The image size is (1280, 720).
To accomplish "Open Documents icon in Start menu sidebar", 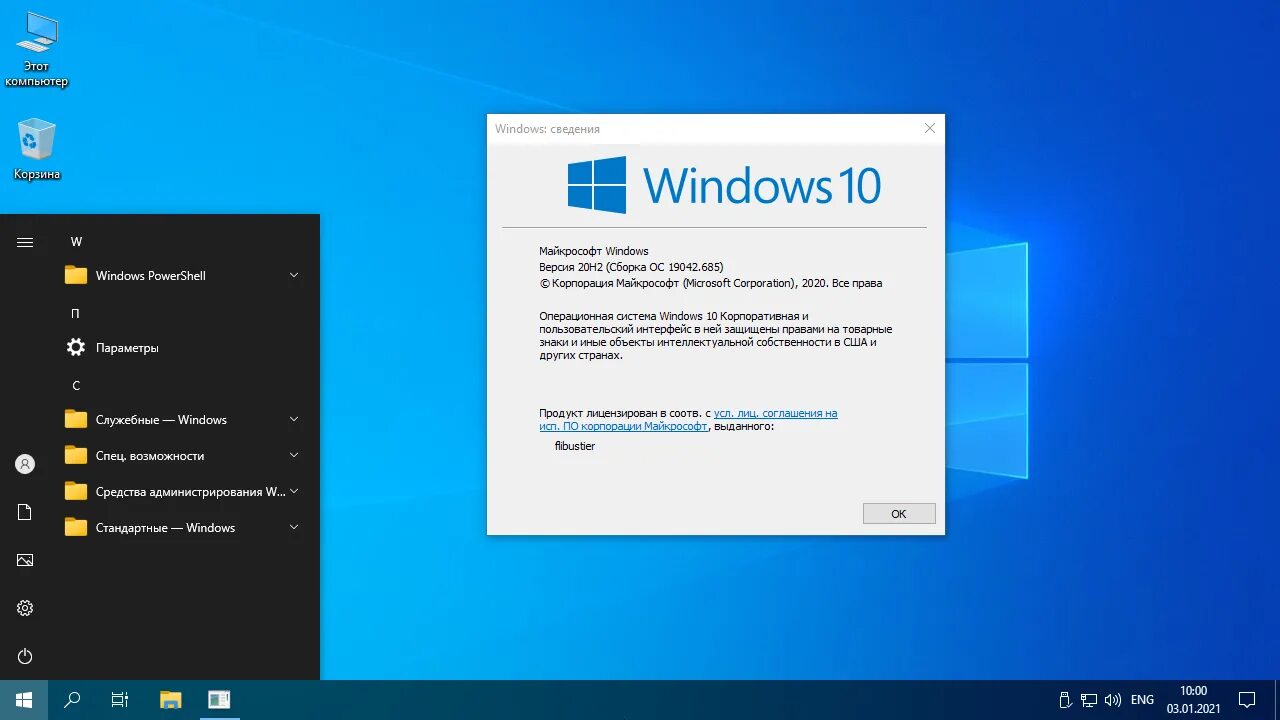I will point(25,512).
